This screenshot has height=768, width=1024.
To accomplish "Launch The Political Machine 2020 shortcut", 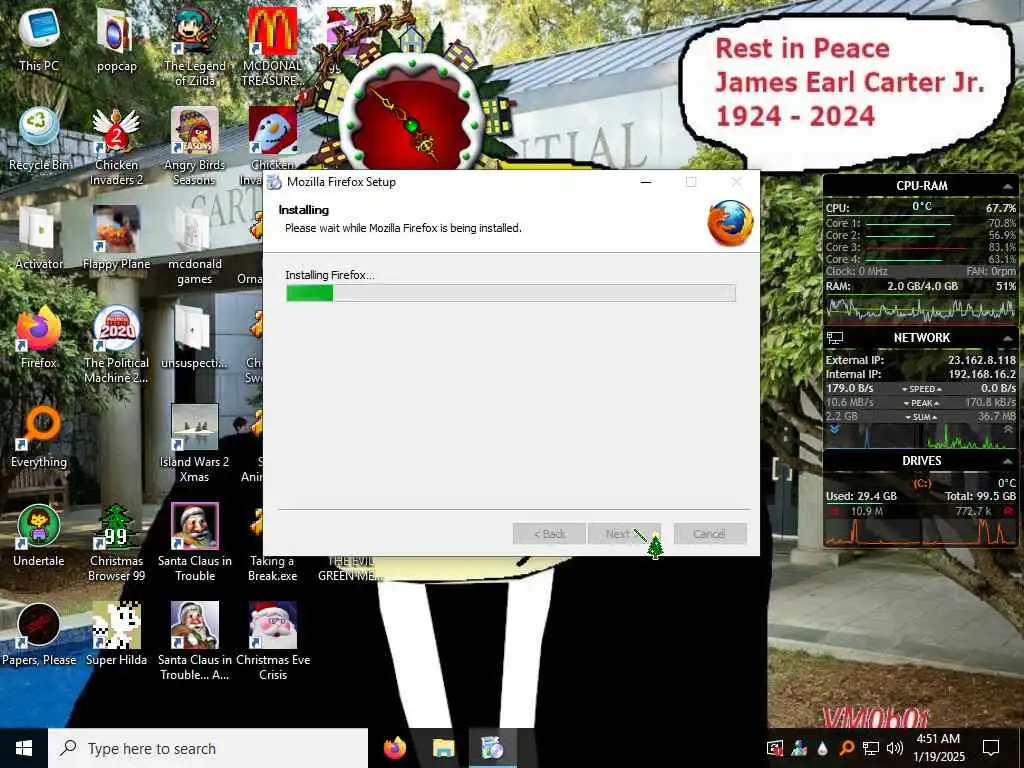I will 116,344.
